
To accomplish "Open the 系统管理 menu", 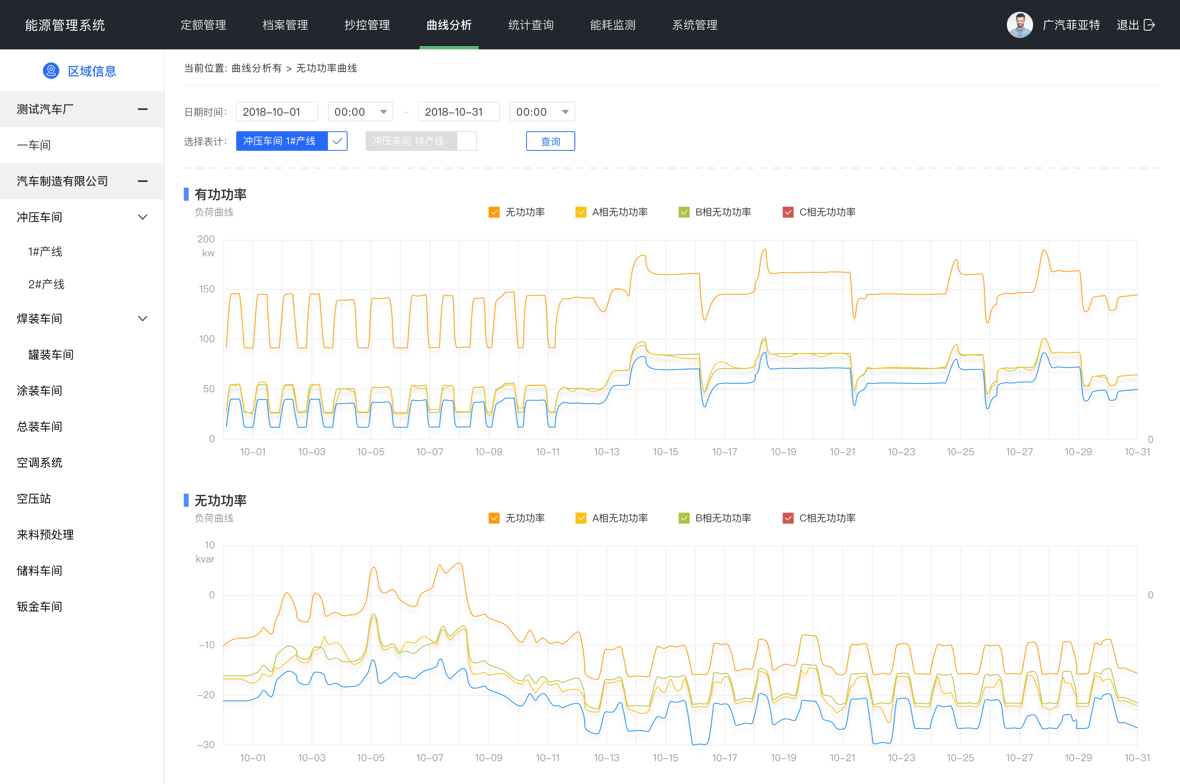I will tap(695, 25).
